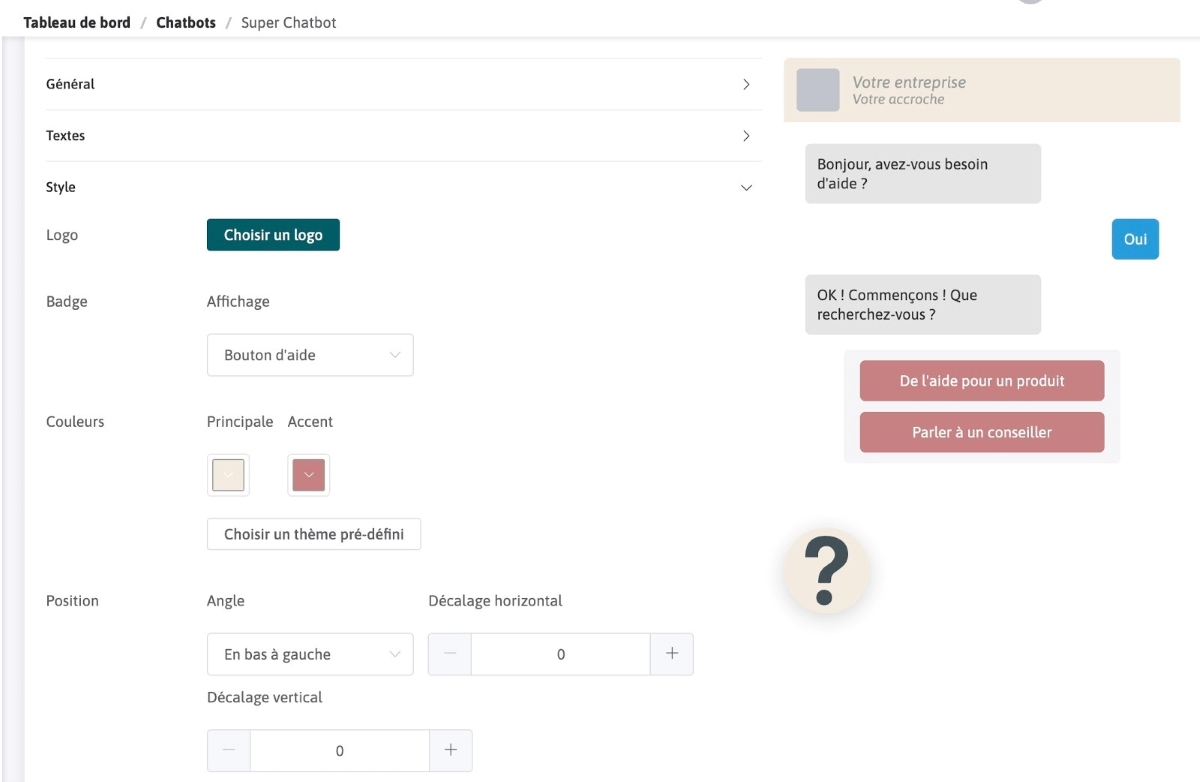Open the Angle dropdown showing En bas à gauche
The height and width of the screenshot is (782, 1200).
310,654
